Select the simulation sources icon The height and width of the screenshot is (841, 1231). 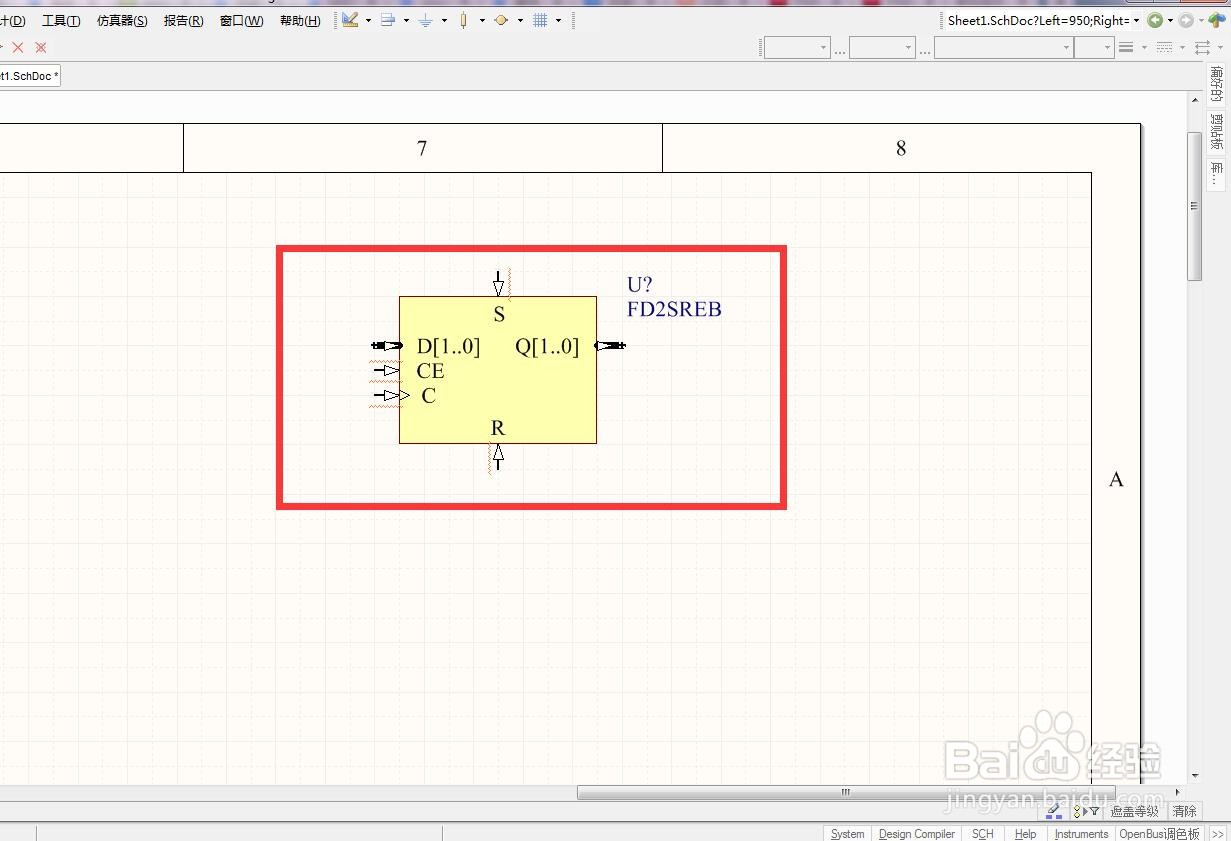pyautogui.click(x=501, y=20)
